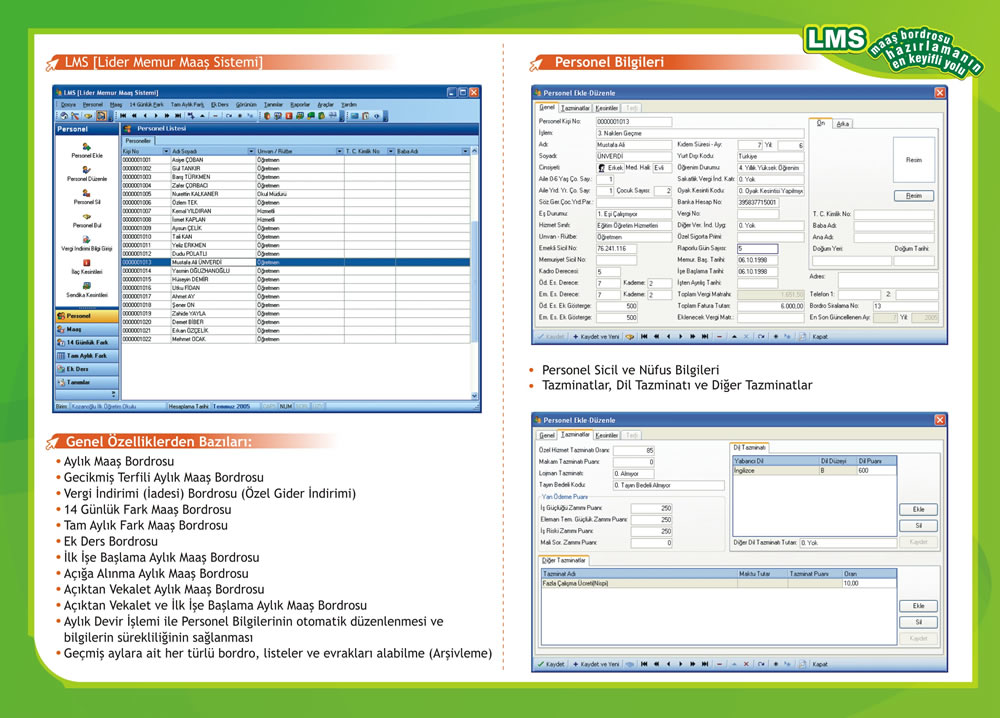The width and height of the screenshot is (1000, 718).
Task: Select 14 Günlük Fark in navigation bar
Action: click(87, 342)
